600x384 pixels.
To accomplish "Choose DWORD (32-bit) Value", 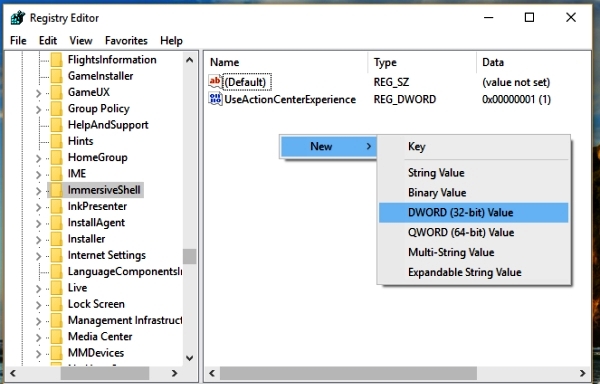I will coord(473,213).
